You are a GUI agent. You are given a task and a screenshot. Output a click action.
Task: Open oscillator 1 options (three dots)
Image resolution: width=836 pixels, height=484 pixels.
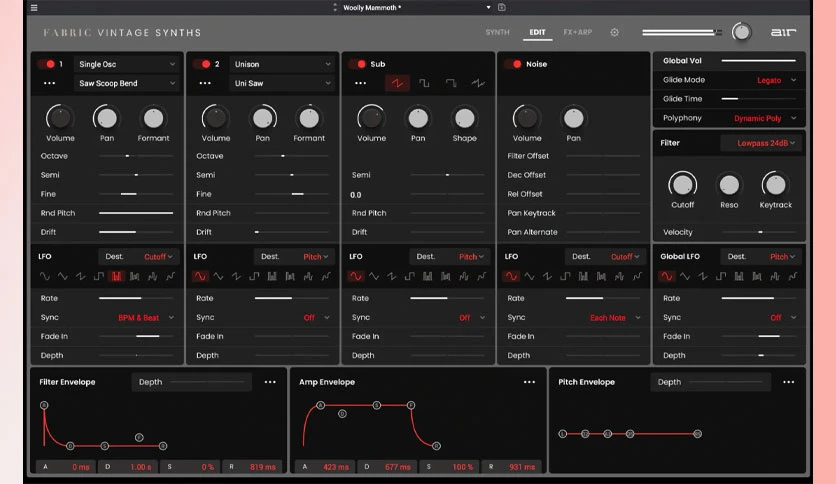point(50,83)
